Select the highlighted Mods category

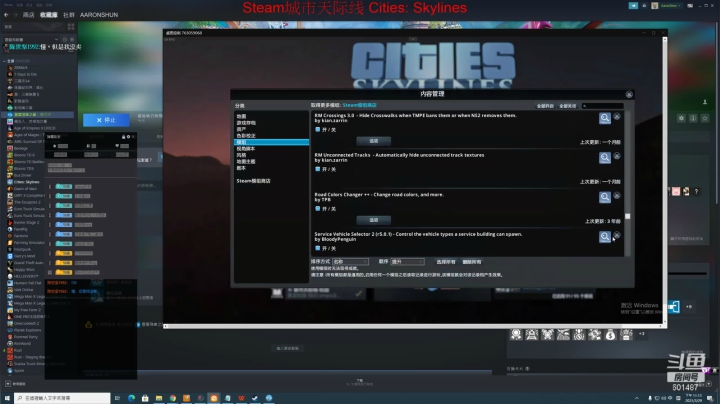271,142
